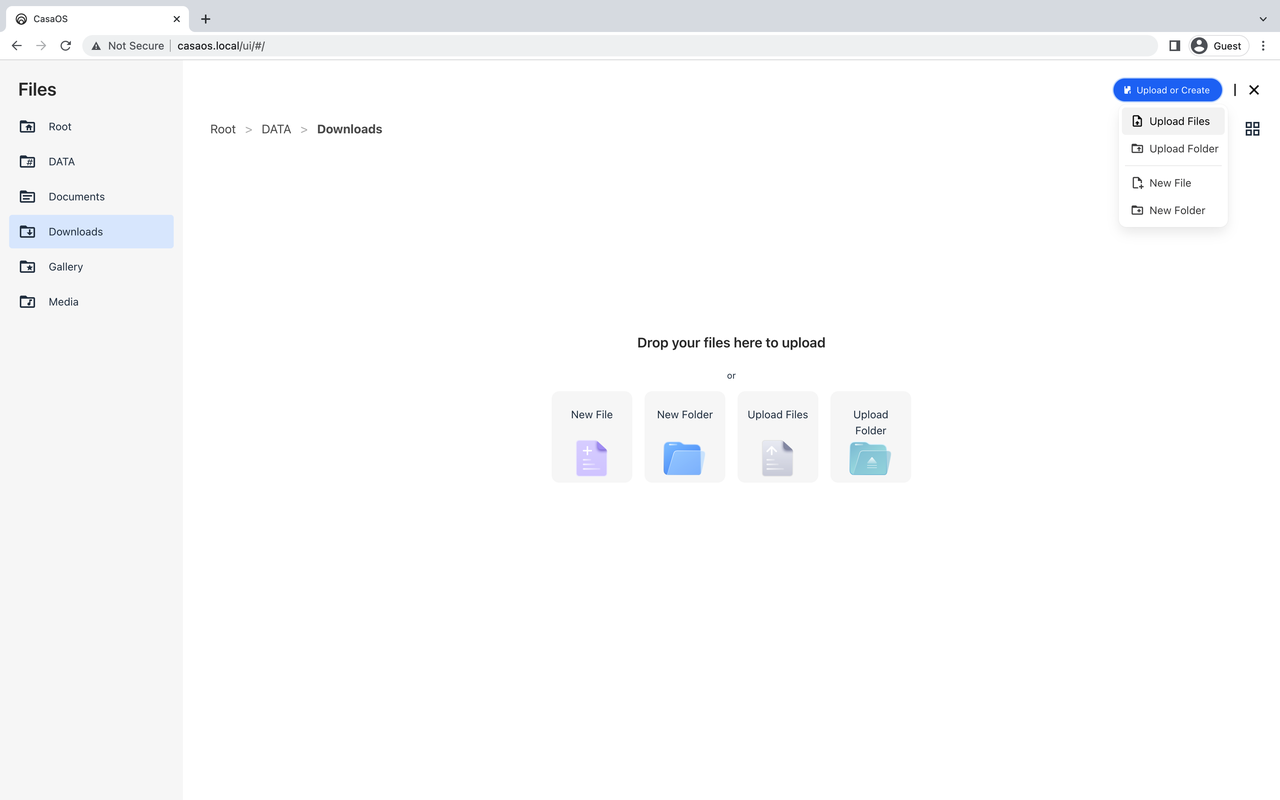Click the Documents icon in the sidebar
The image size is (1280, 800).
coord(27,196)
